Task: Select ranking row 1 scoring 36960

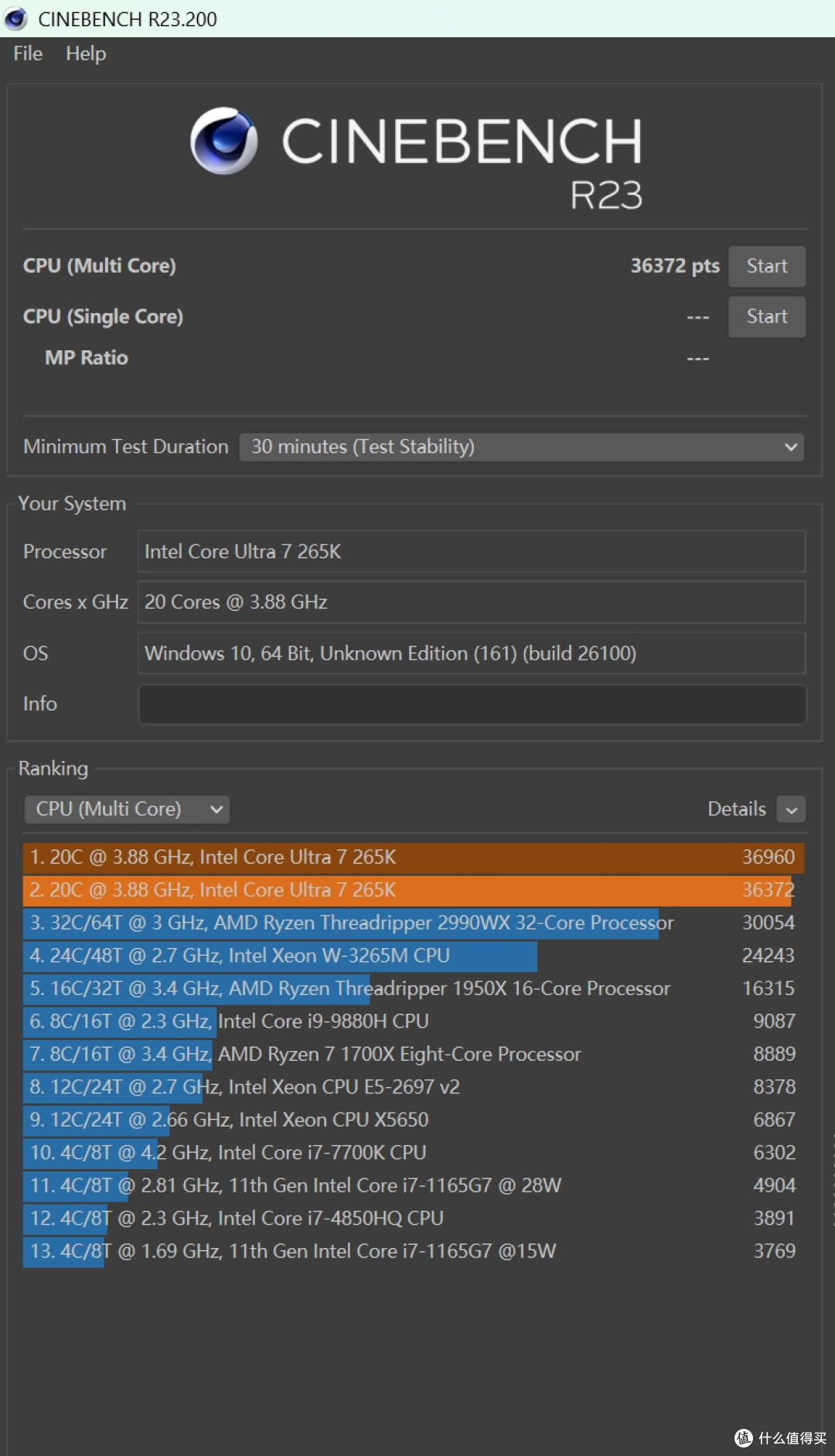Action: point(414,858)
